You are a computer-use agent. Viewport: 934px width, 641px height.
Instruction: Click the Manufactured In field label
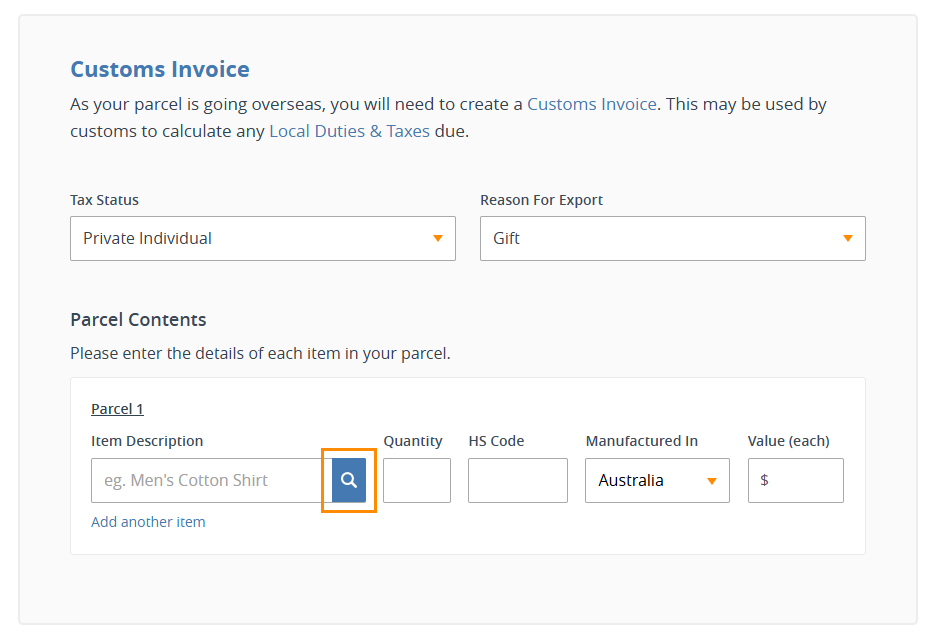click(x=642, y=441)
